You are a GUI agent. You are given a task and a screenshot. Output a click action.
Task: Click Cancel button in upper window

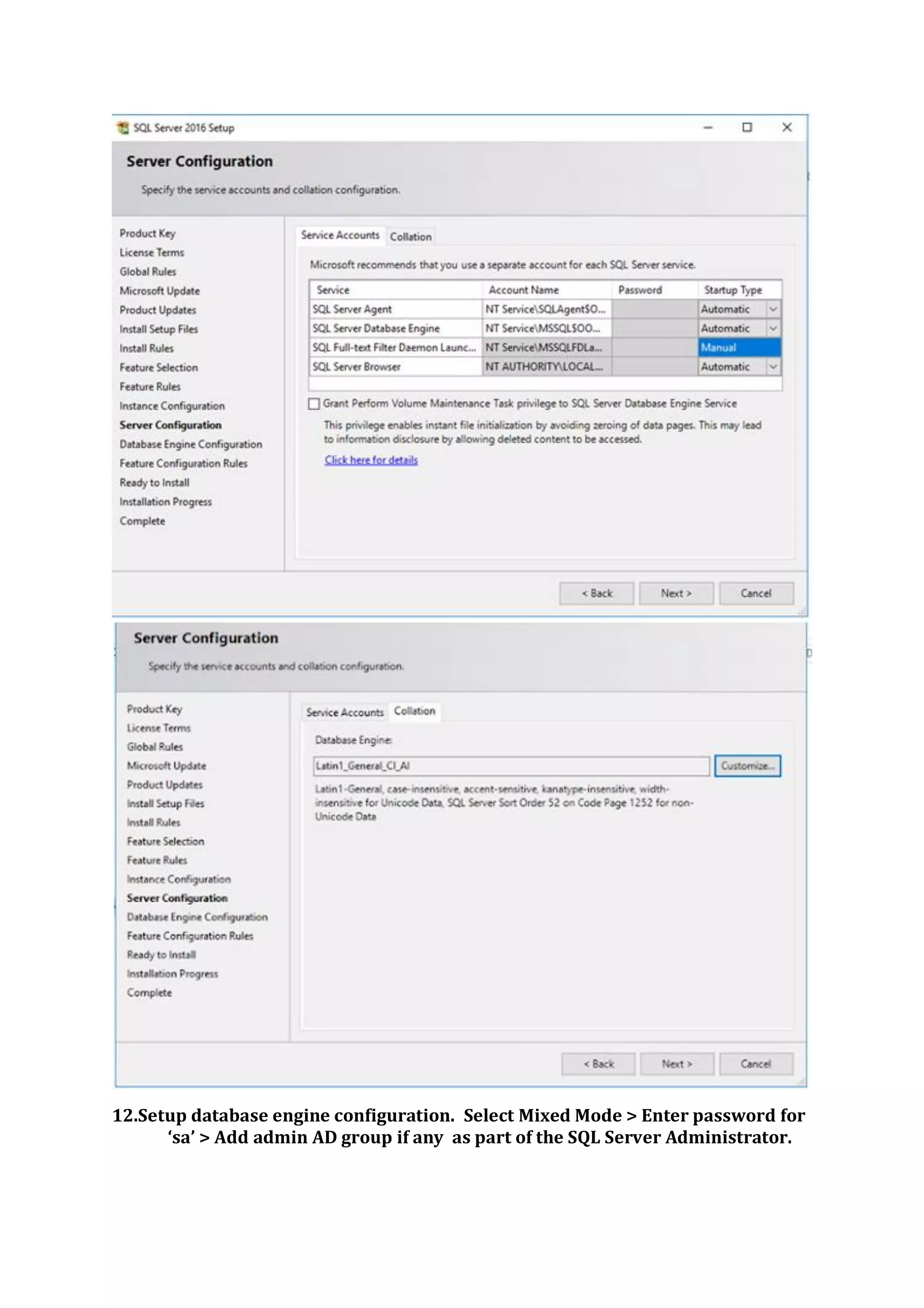[756, 593]
